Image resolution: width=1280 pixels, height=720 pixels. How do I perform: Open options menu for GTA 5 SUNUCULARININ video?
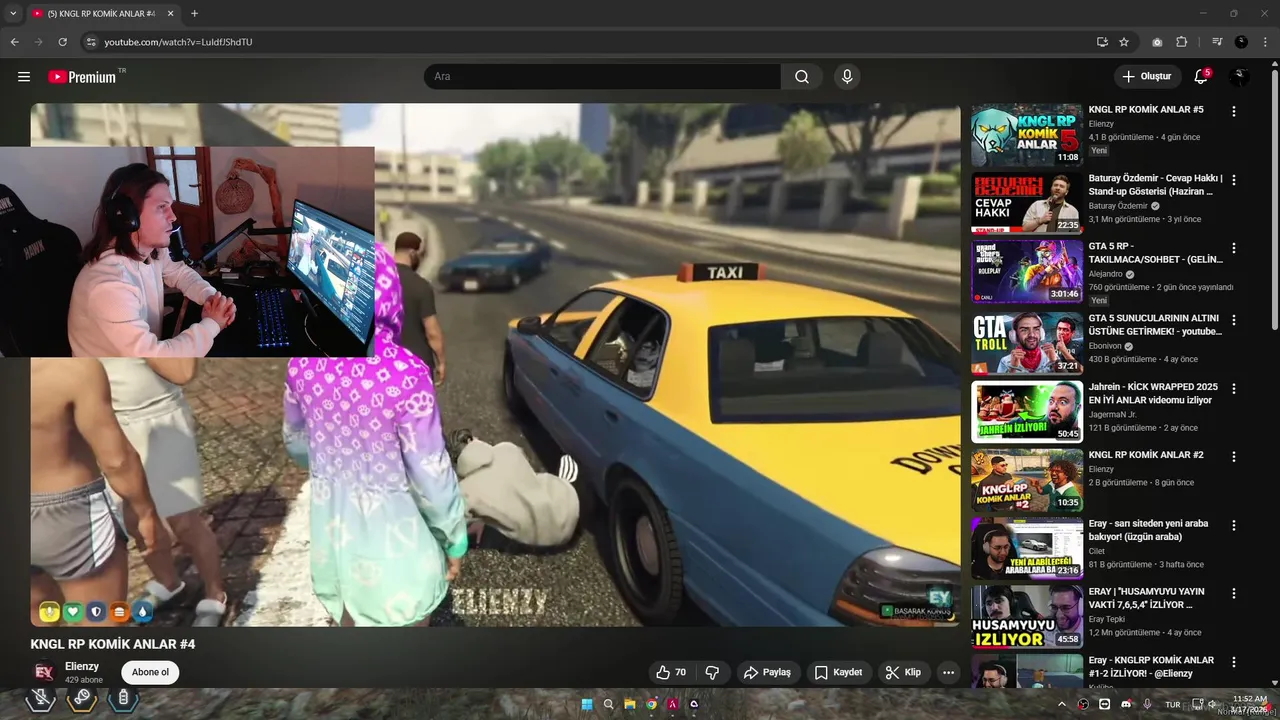[x=1234, y=320]
